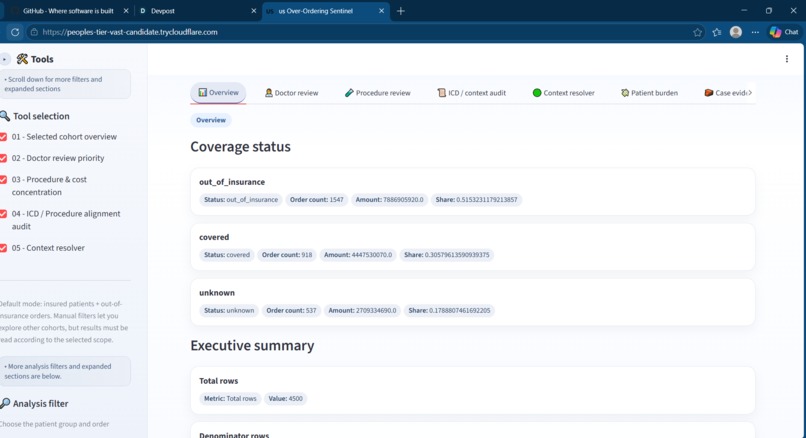Click the covered card title

214,237
